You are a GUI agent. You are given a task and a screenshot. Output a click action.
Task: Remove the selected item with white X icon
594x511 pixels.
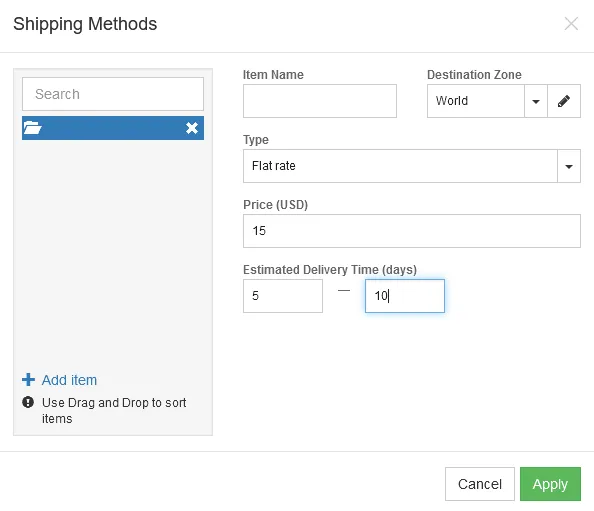(x=192, y=128)
